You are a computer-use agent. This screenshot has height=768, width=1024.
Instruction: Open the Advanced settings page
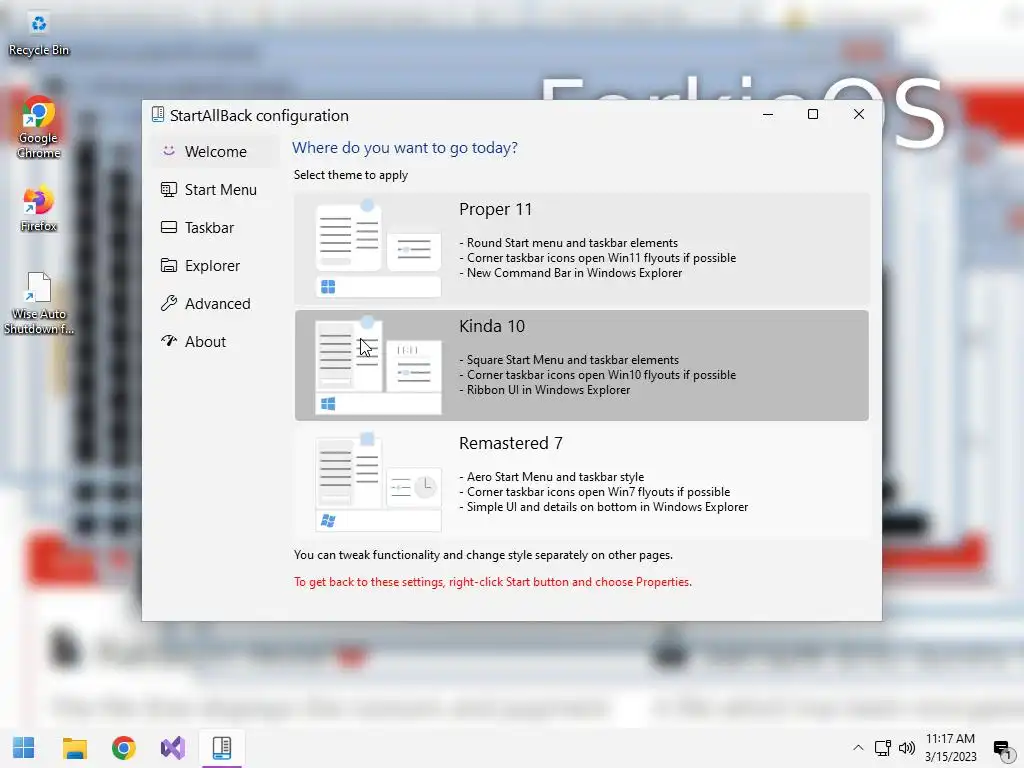(x=215, y=304)
